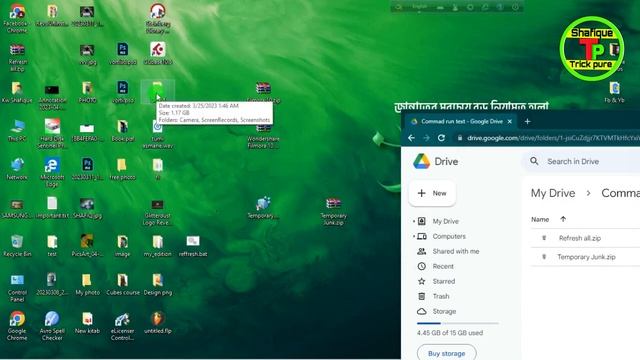The height and width of the screenshot is (360, 640).
Task: Click 4.45 GB of 15 GB used text
Action: (x=450, y=333)
